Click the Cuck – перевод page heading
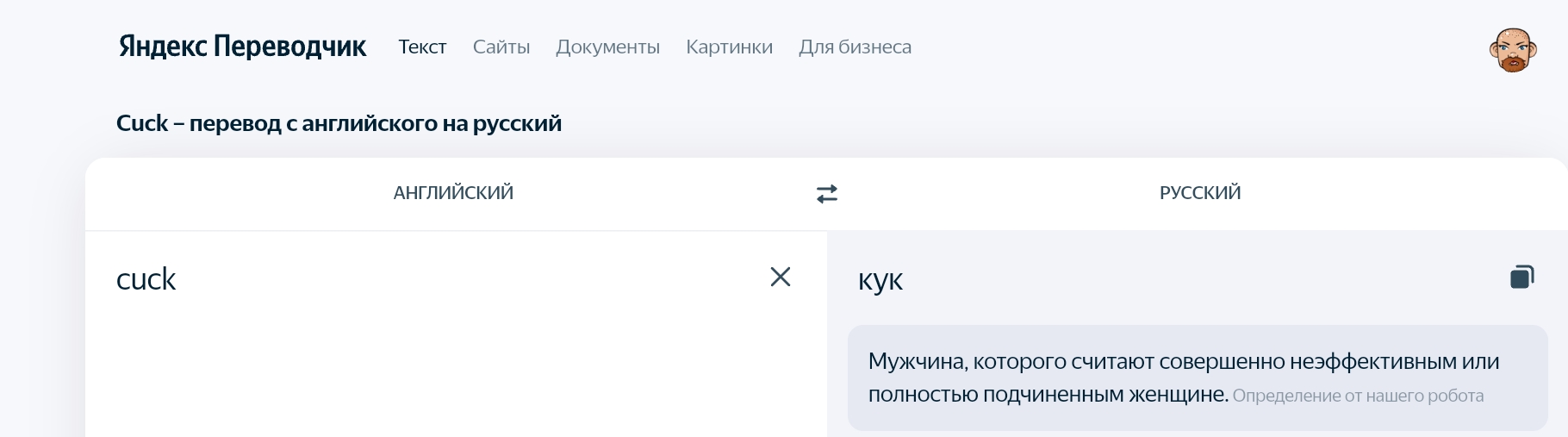This screenshot has height=437, width=1568. pos(339,123)
